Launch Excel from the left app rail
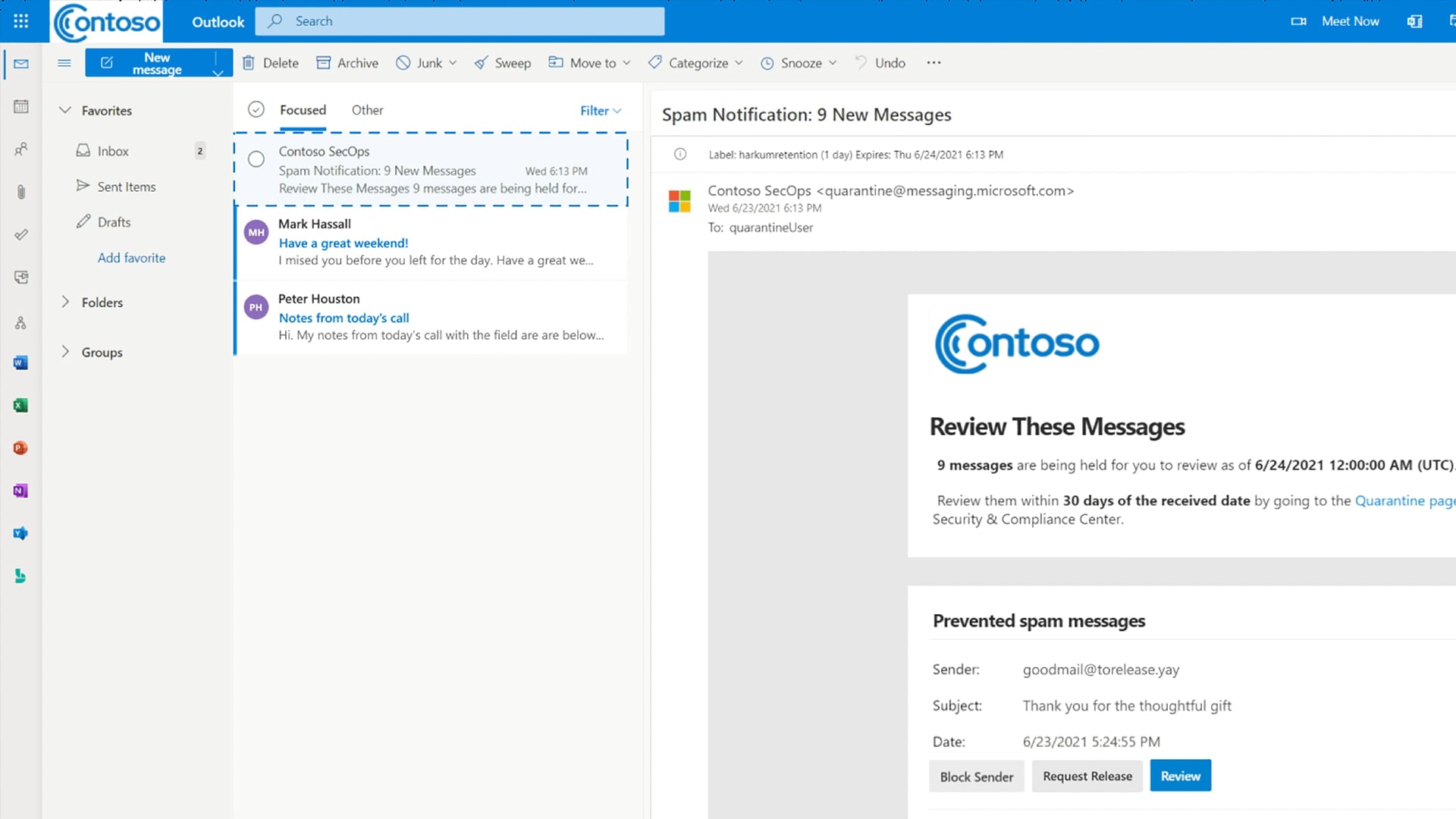1456x819 pixels. (x=20, y=406)
